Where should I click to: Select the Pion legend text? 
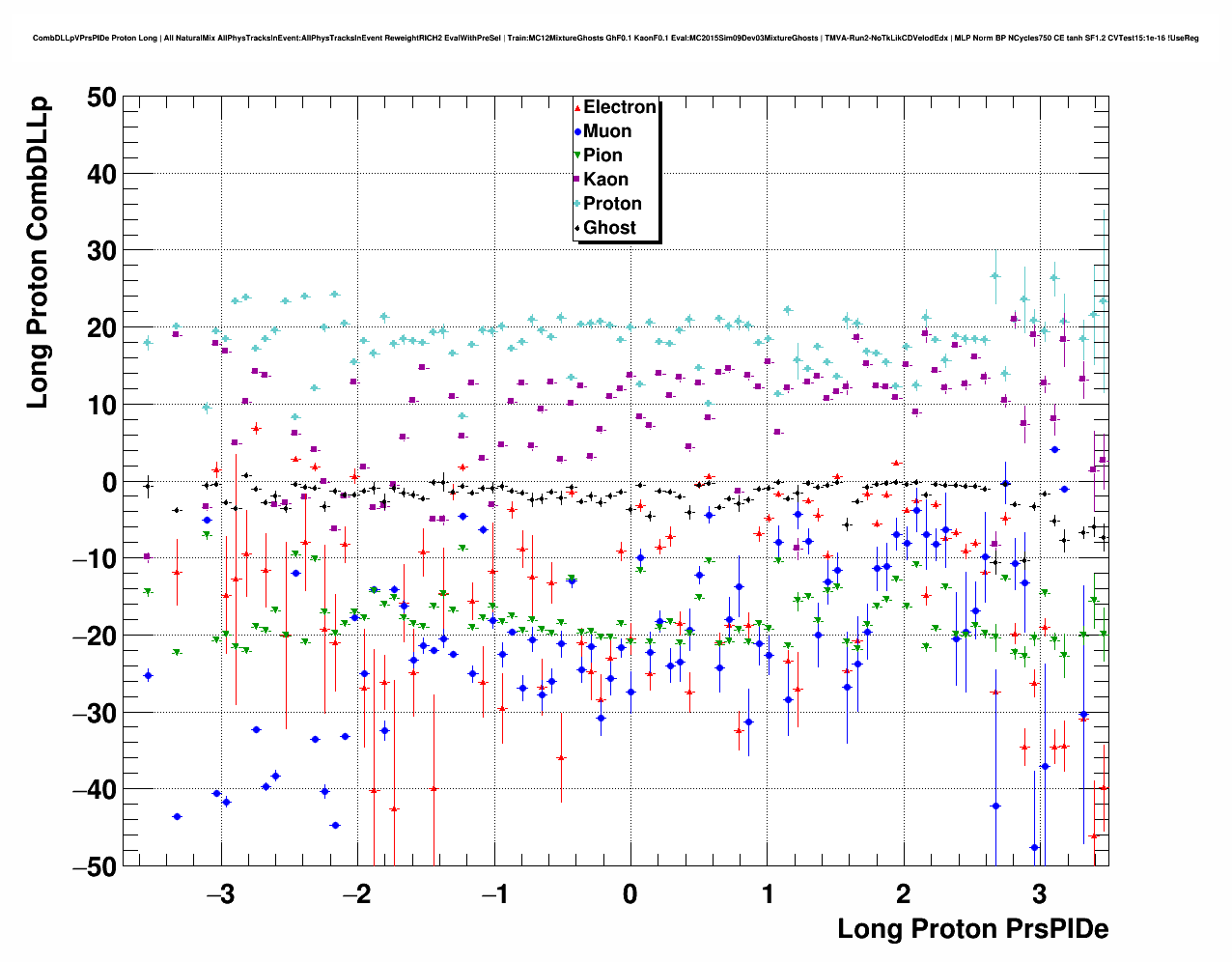(x=602, y=156)
